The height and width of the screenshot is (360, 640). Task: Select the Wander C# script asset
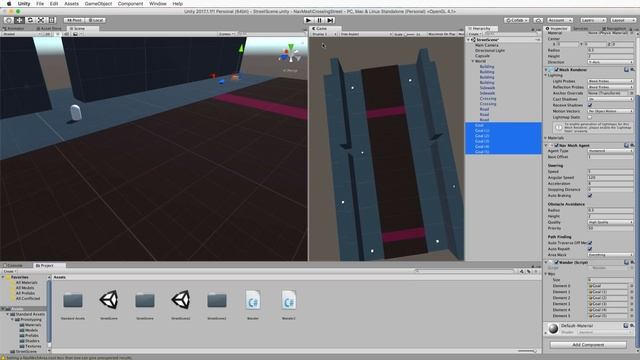click(253, 301)
